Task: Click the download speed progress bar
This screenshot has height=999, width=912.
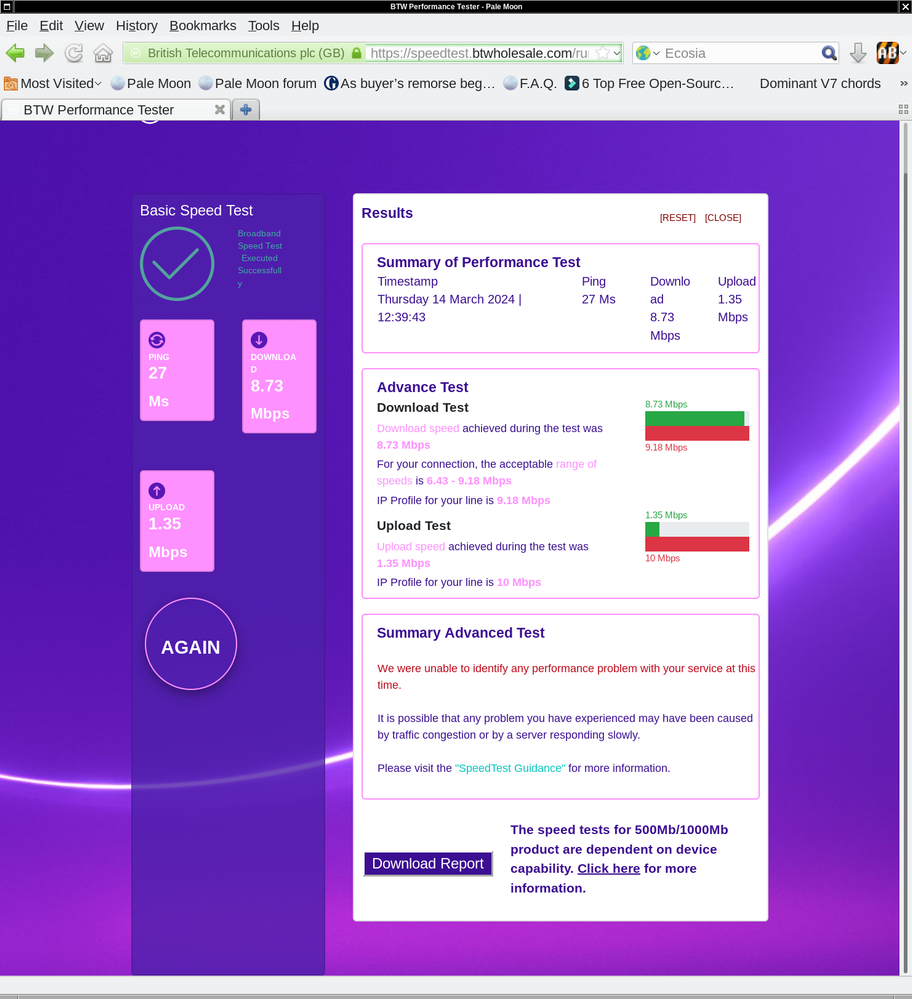Action: coord(696,418)
